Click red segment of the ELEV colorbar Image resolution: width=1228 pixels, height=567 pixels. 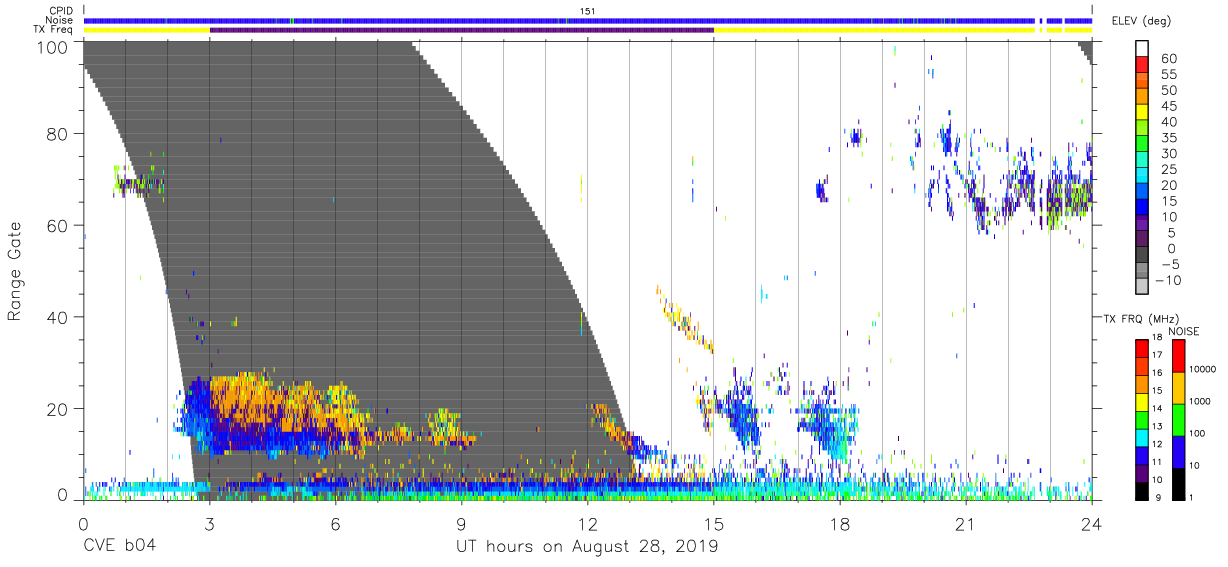tap(1142, 62)
